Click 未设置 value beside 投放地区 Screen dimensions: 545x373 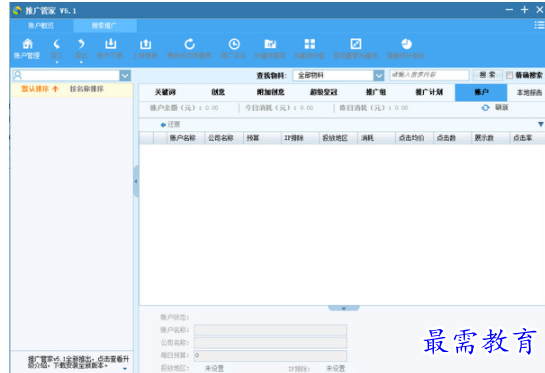214,368
